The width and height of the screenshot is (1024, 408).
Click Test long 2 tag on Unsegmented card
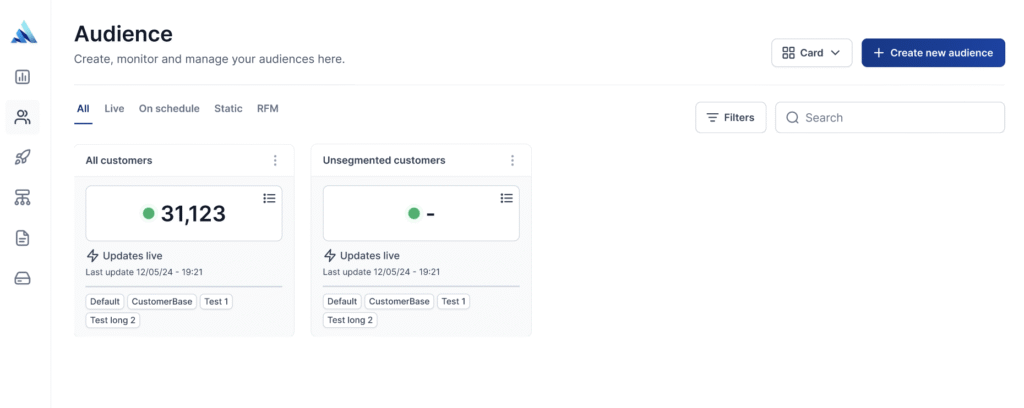click(x=350, y=320)
